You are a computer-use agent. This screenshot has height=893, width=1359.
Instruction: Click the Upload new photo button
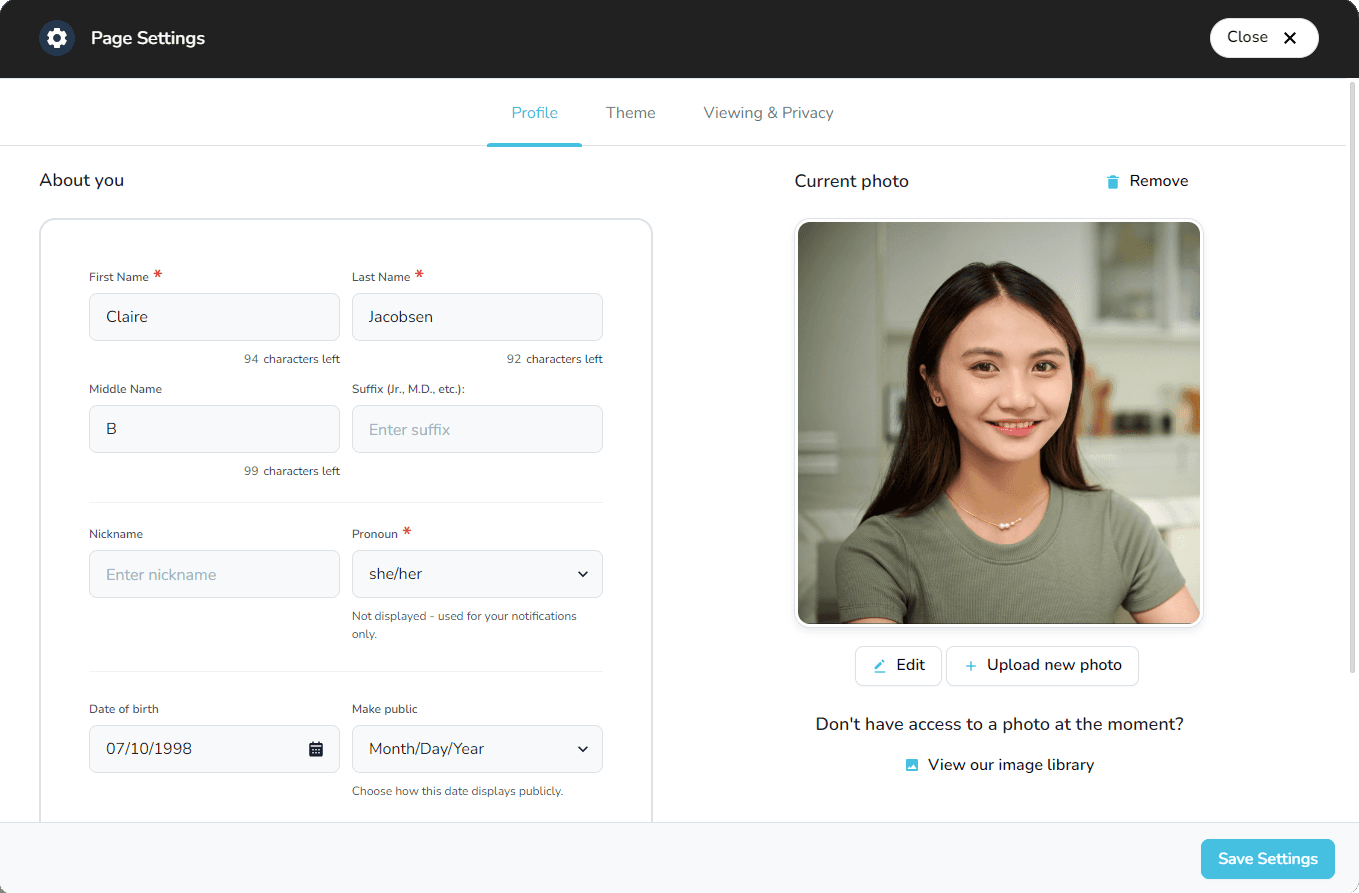(1042, 665)
